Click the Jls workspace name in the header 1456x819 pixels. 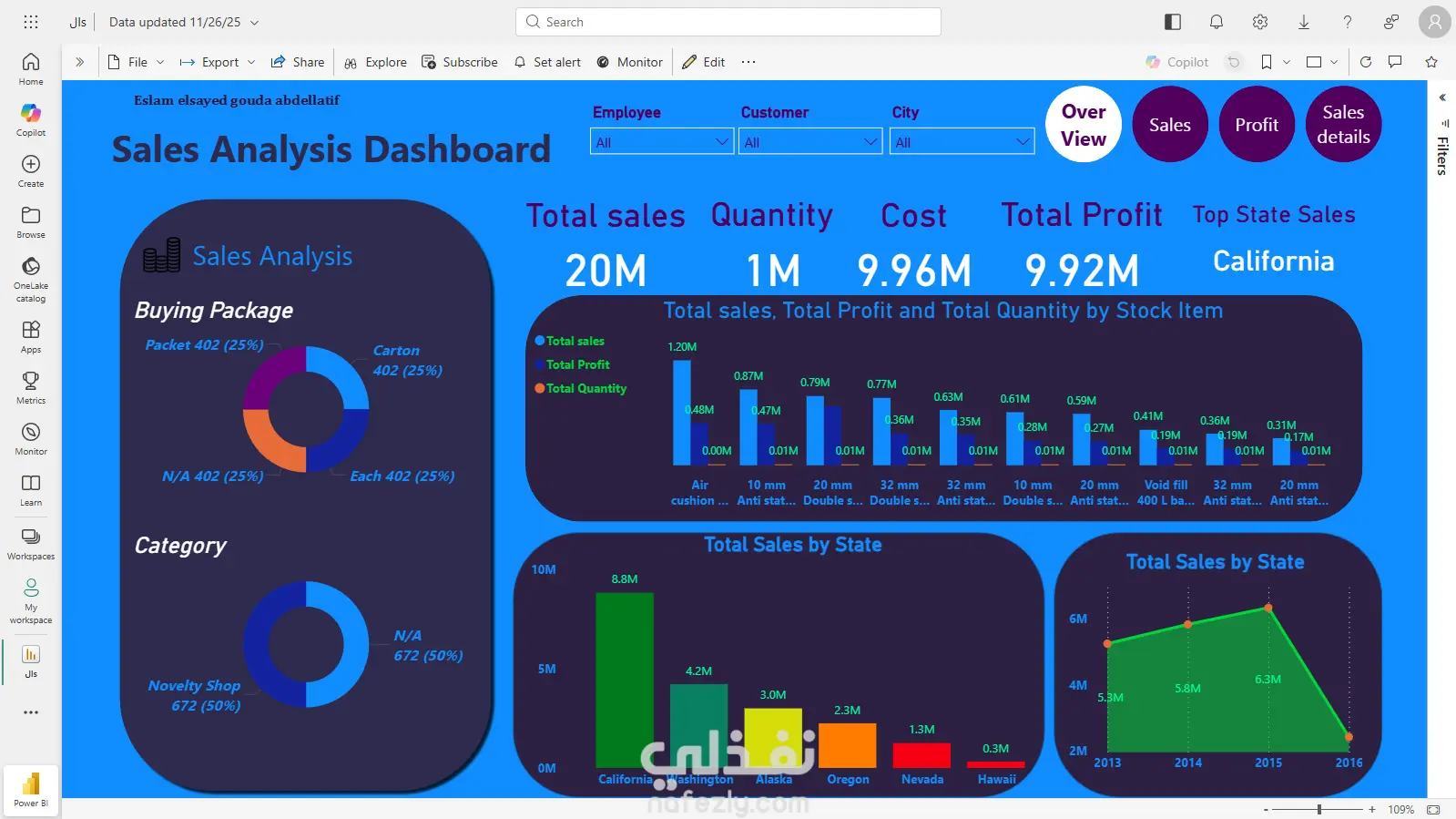(78, 22)
